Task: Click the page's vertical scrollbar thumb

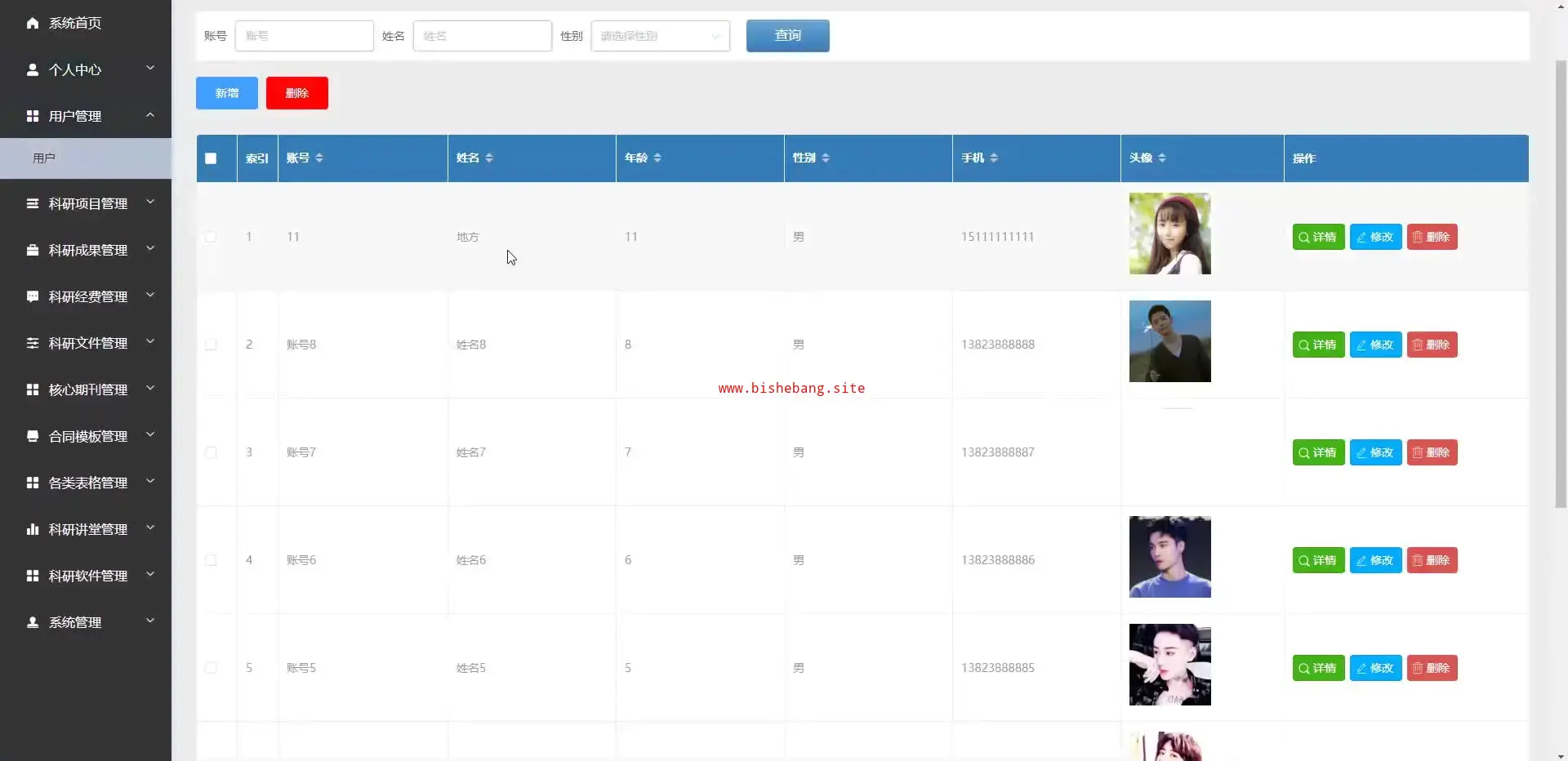Action: tap(1561, 286)
